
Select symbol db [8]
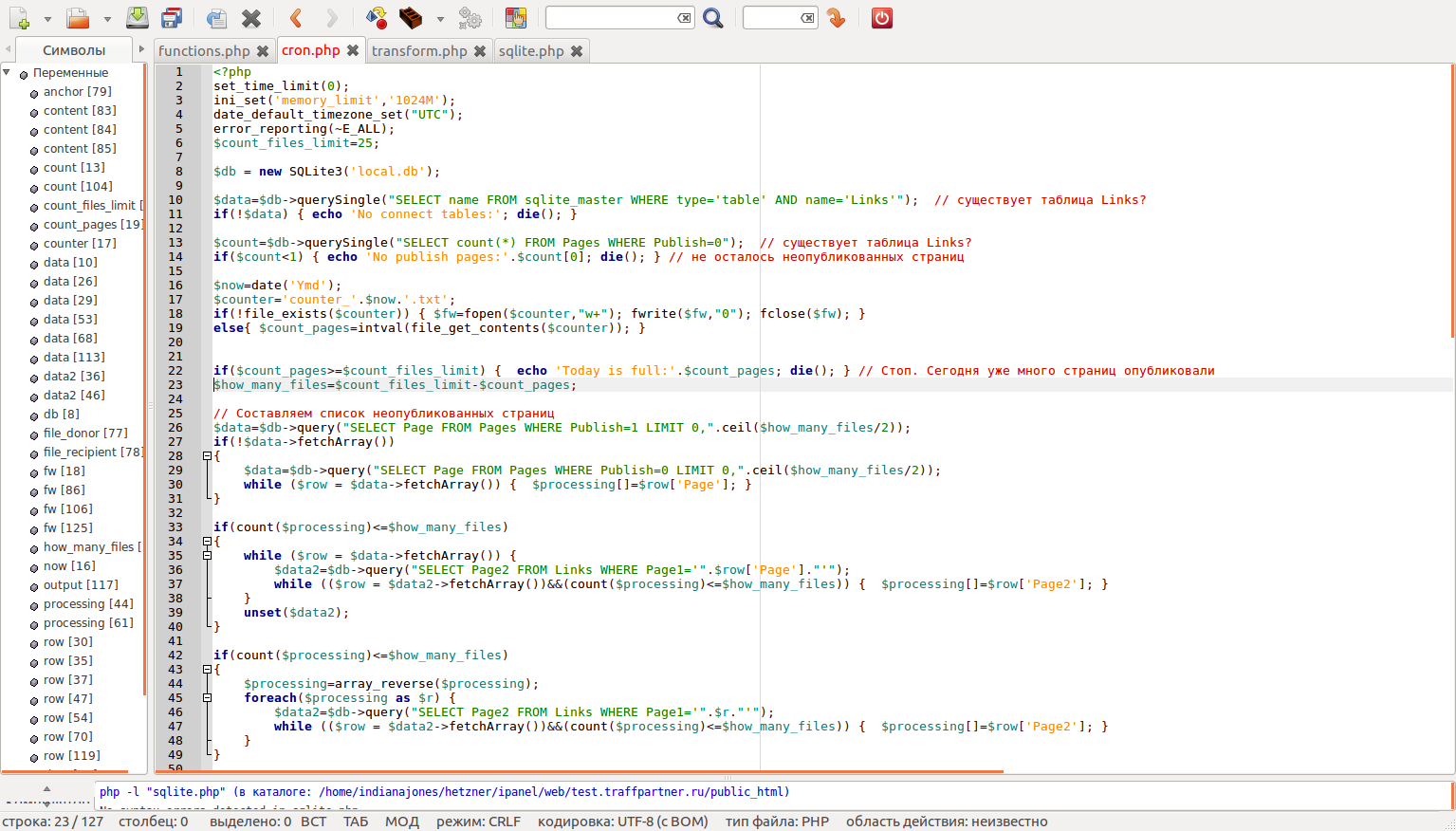62,415
